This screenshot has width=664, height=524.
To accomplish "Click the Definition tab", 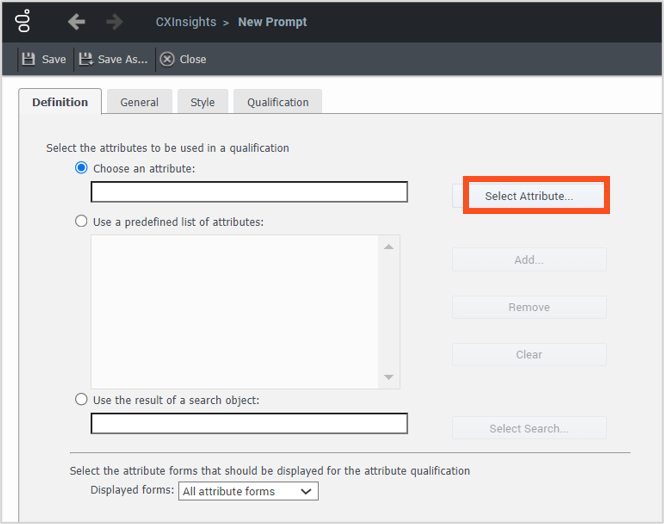I will click(x=60, y=102).
